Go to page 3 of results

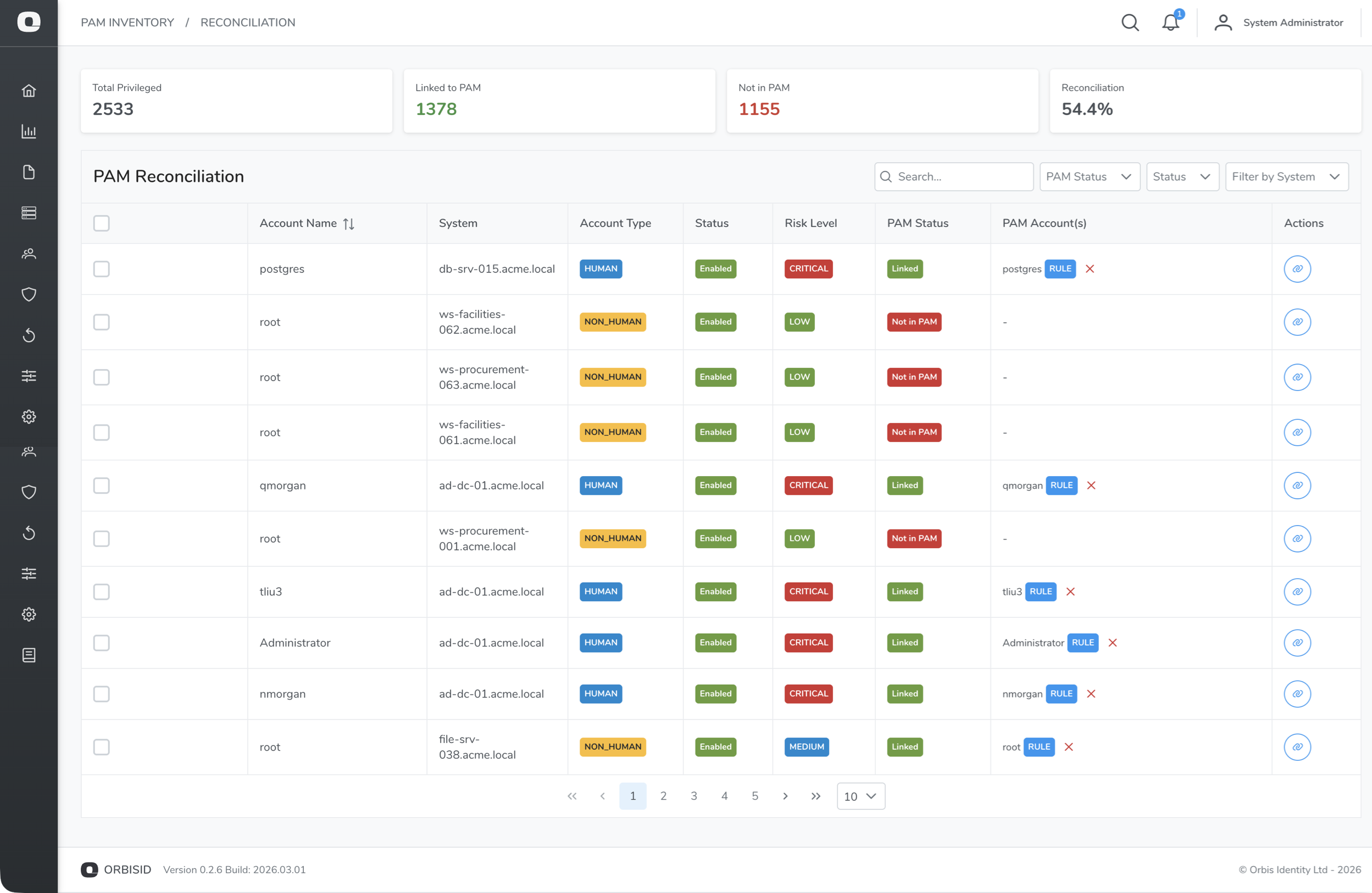click(x=693, y=796)
